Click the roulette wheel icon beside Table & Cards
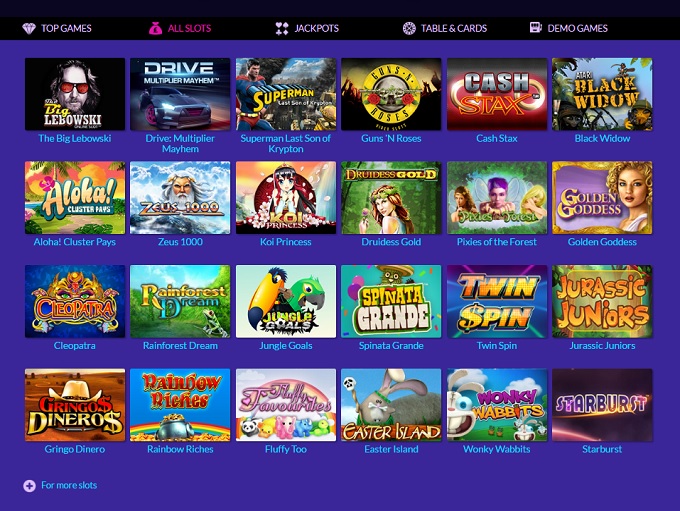 coord(409,28)
